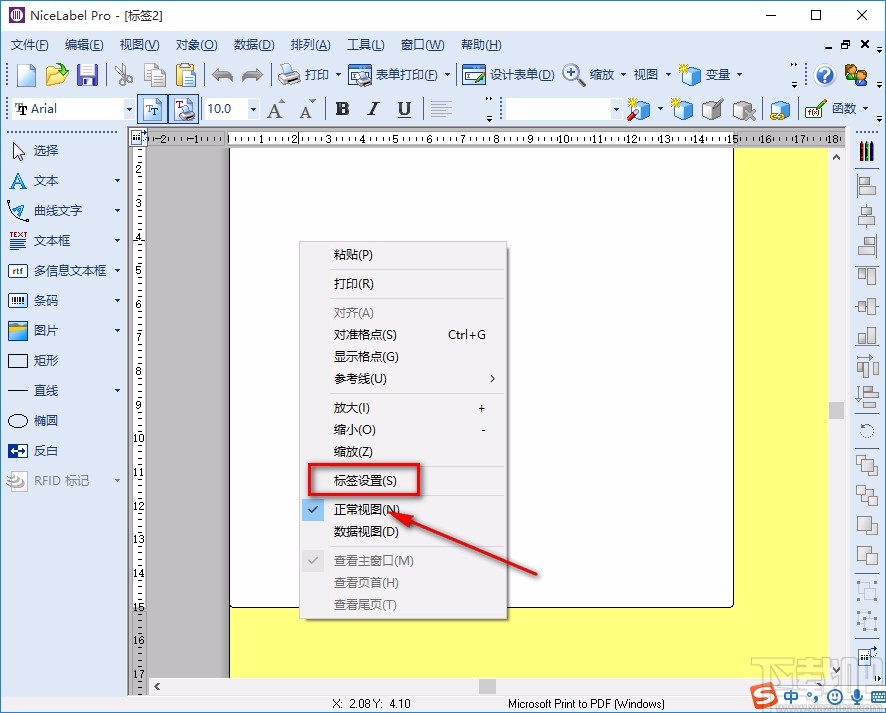Expand the 打印 dropdown arrow

pyautogui.click(x=338, y=75)
